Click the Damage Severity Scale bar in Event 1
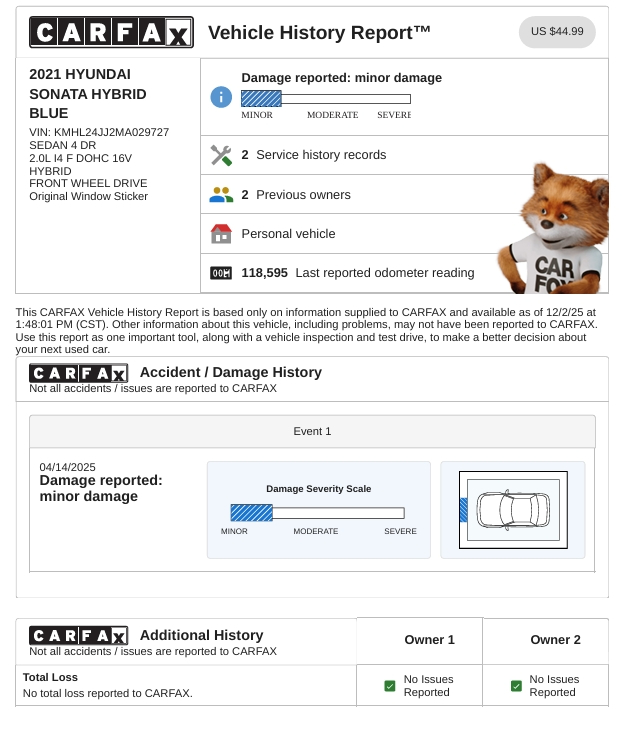Screen dimensions: 629x736 point(317,513)
